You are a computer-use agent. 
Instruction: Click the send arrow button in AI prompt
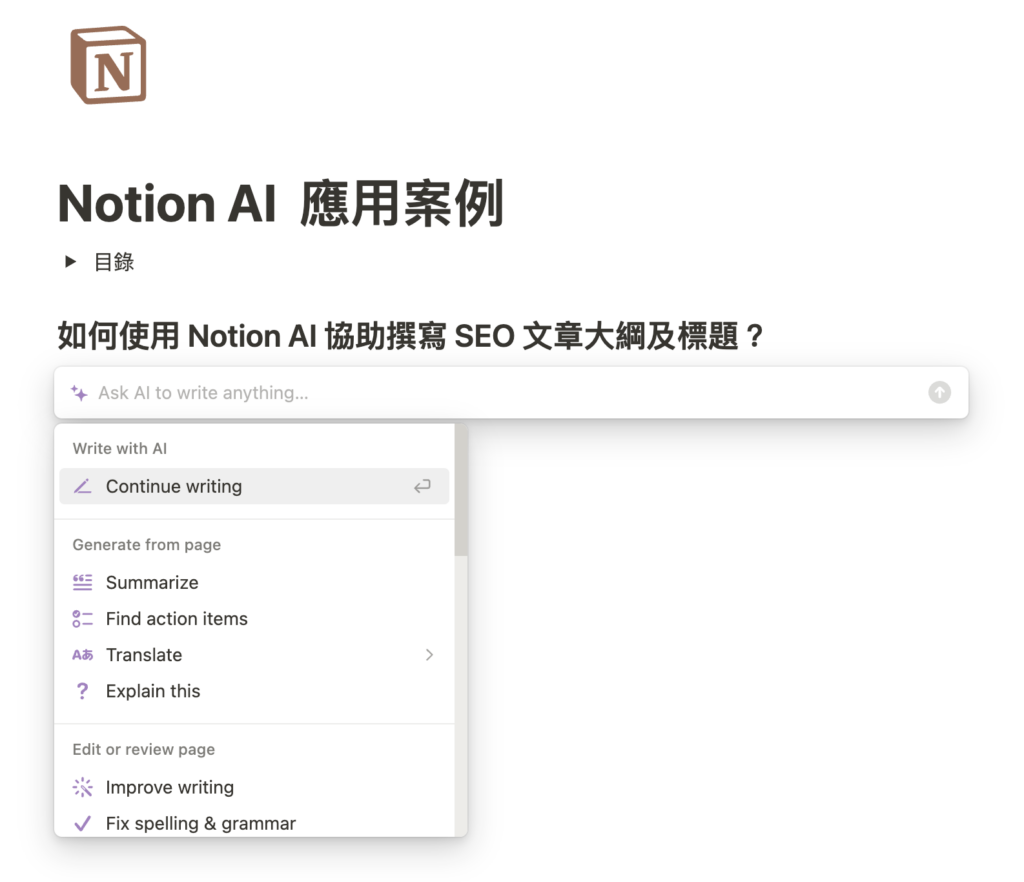(x=939, y=392)
